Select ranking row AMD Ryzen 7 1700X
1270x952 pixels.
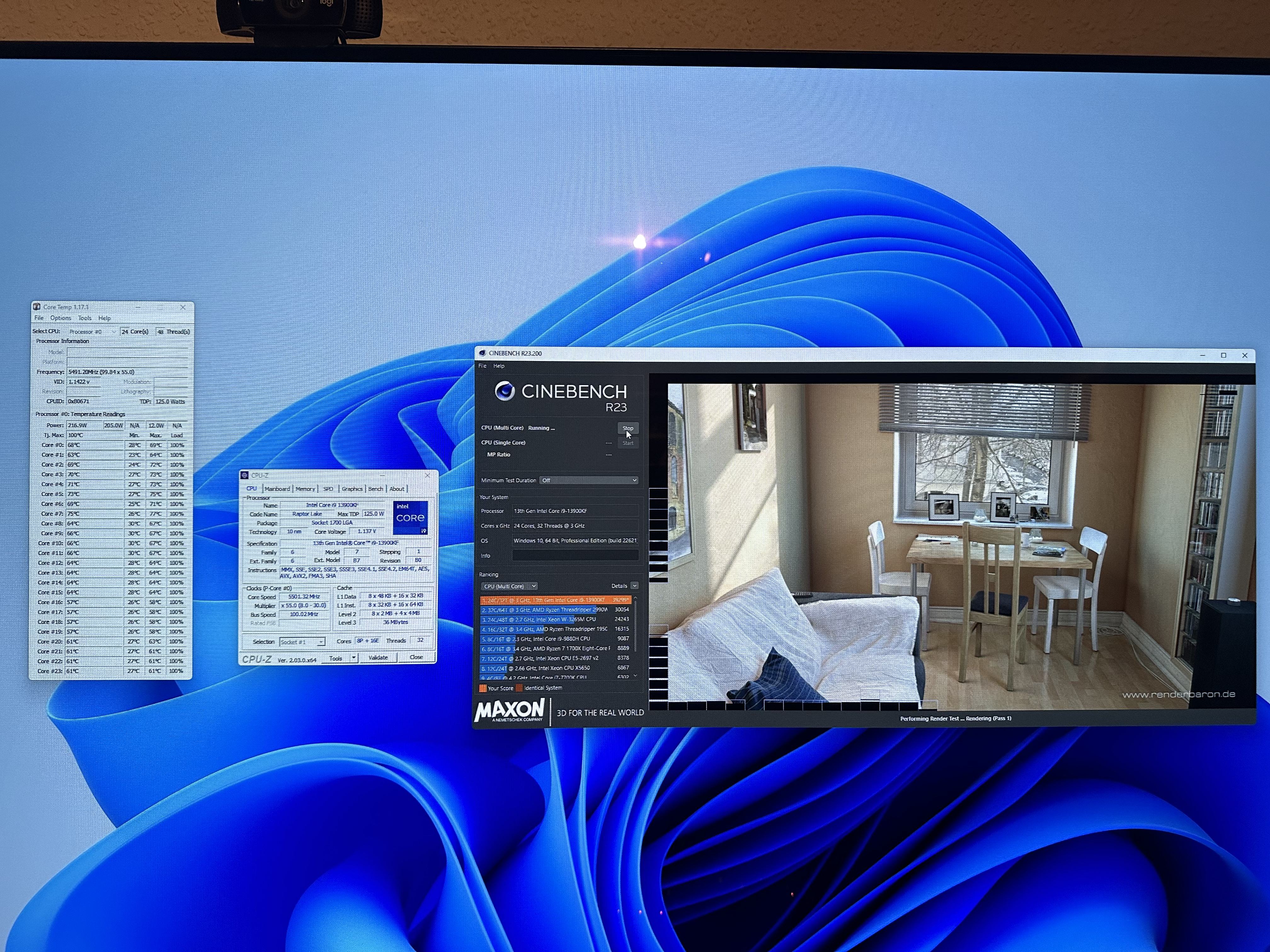[555, 649]
